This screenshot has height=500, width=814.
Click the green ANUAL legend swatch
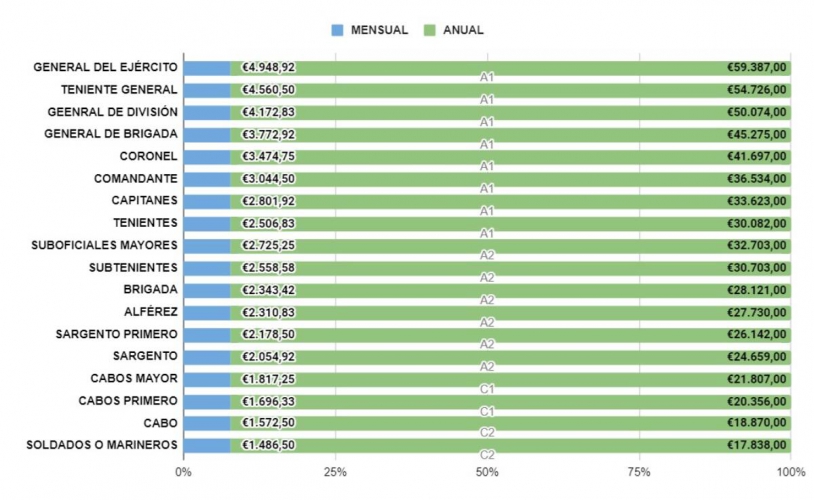pos(430,30)
